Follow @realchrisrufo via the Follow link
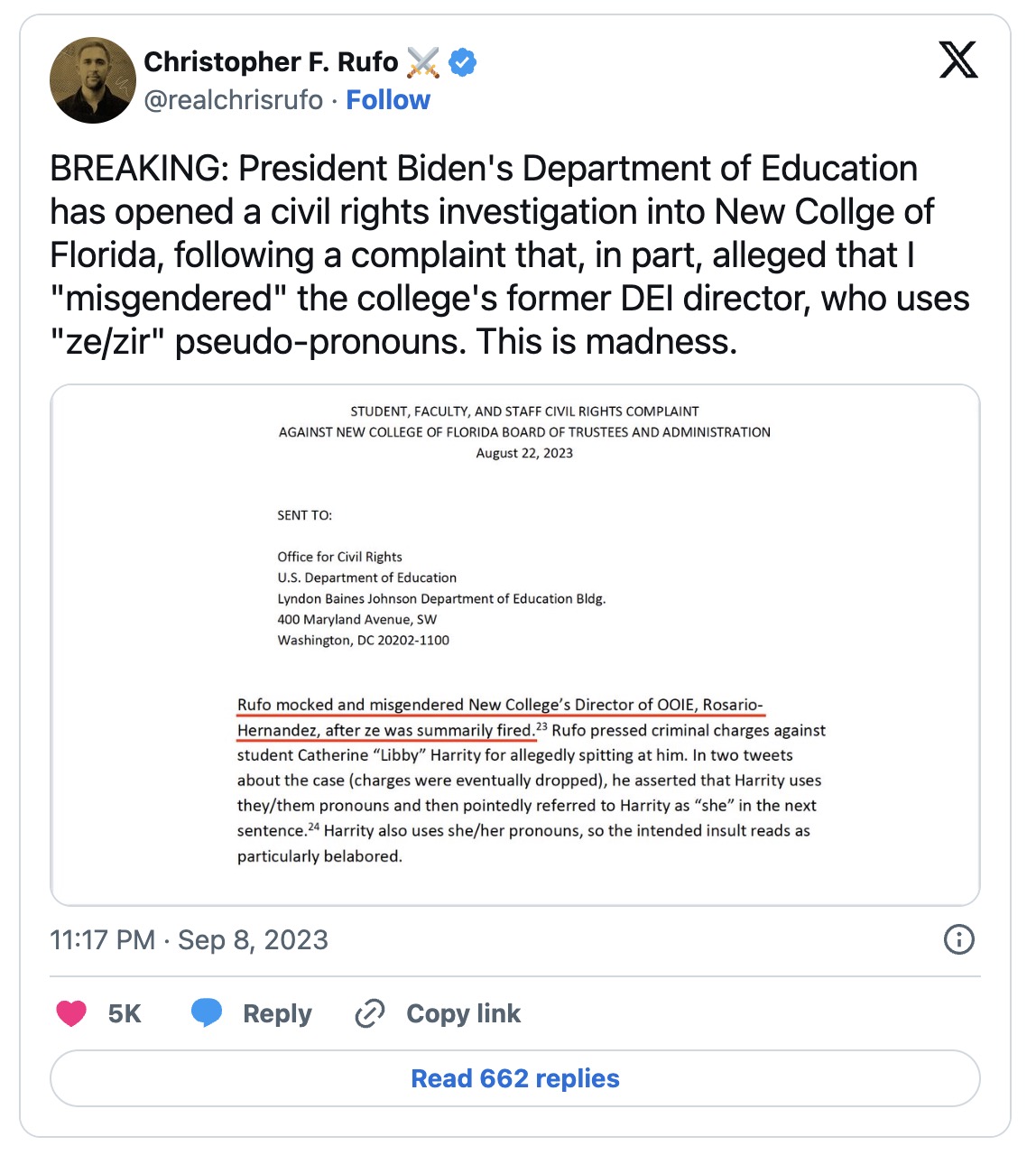Viewport: 1036px width, 1155px height. tap(388, 99)
